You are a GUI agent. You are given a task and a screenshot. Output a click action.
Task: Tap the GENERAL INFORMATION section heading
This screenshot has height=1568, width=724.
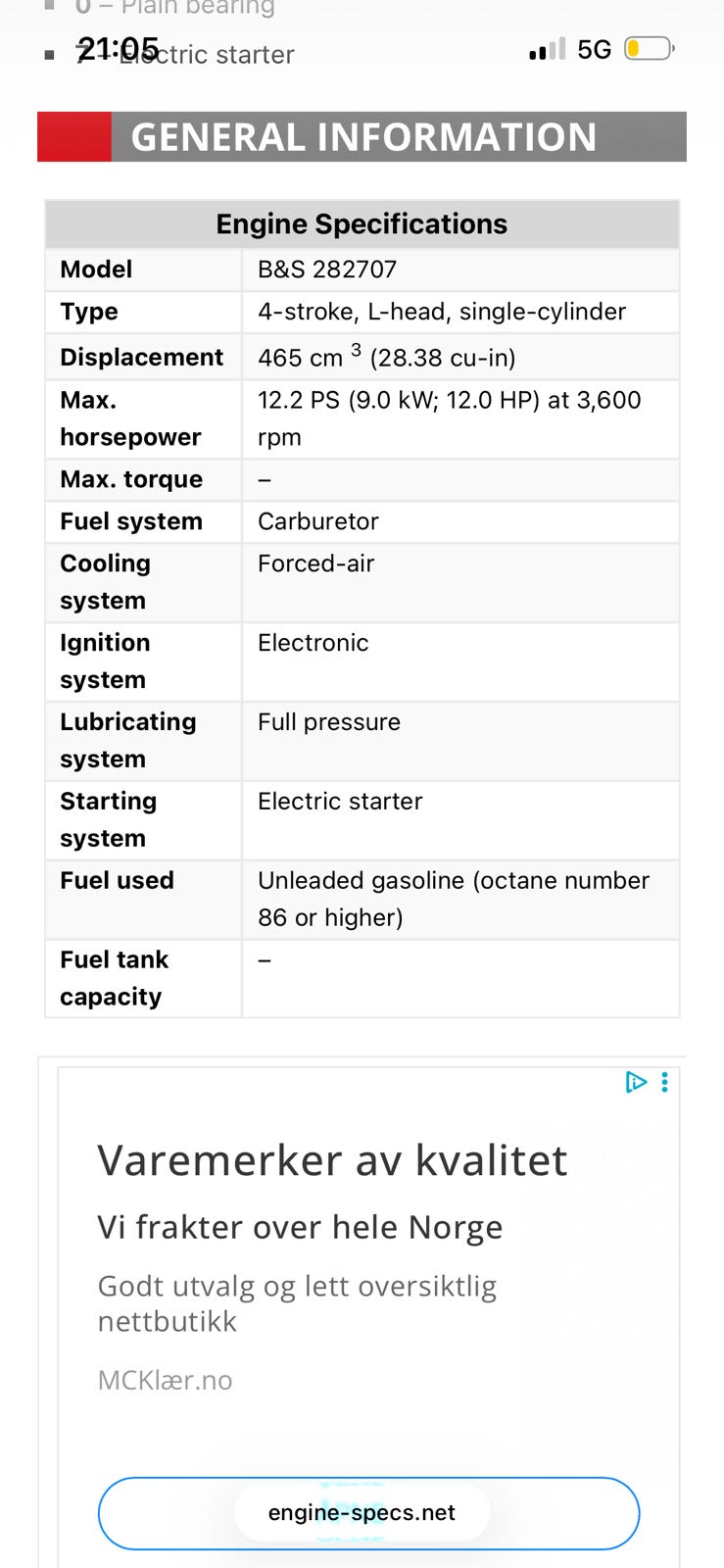click(x=363, y=137)
